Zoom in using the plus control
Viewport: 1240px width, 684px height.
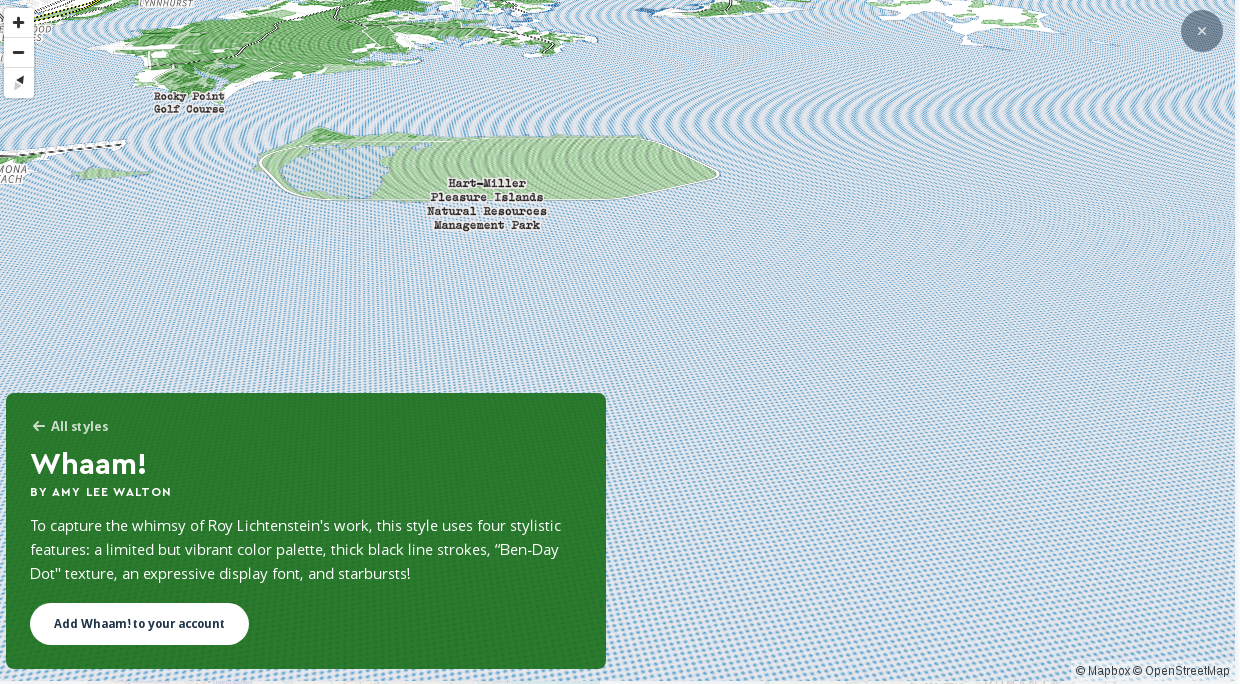tap(18, 22)
